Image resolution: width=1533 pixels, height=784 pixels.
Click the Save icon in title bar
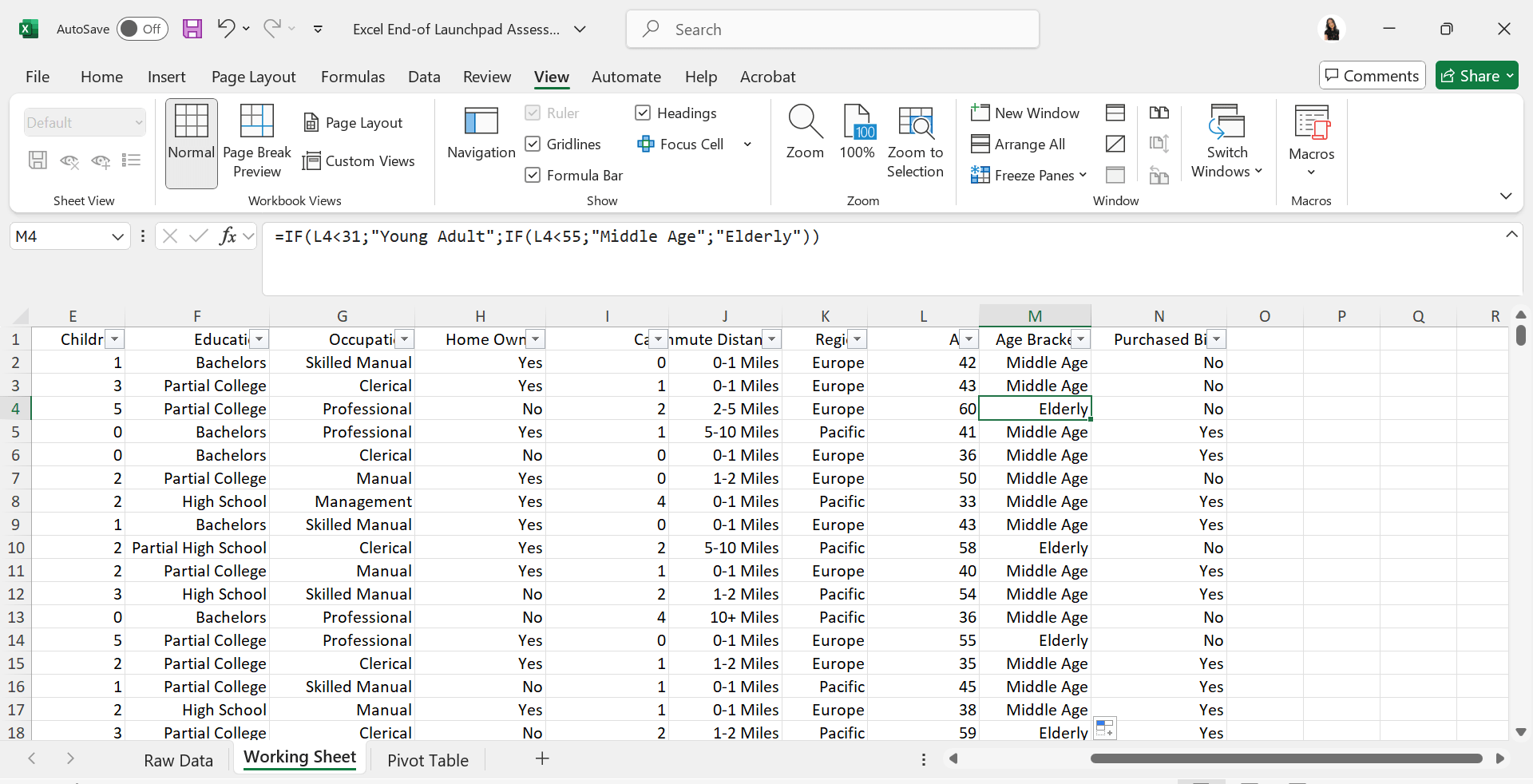coord(192,30)
